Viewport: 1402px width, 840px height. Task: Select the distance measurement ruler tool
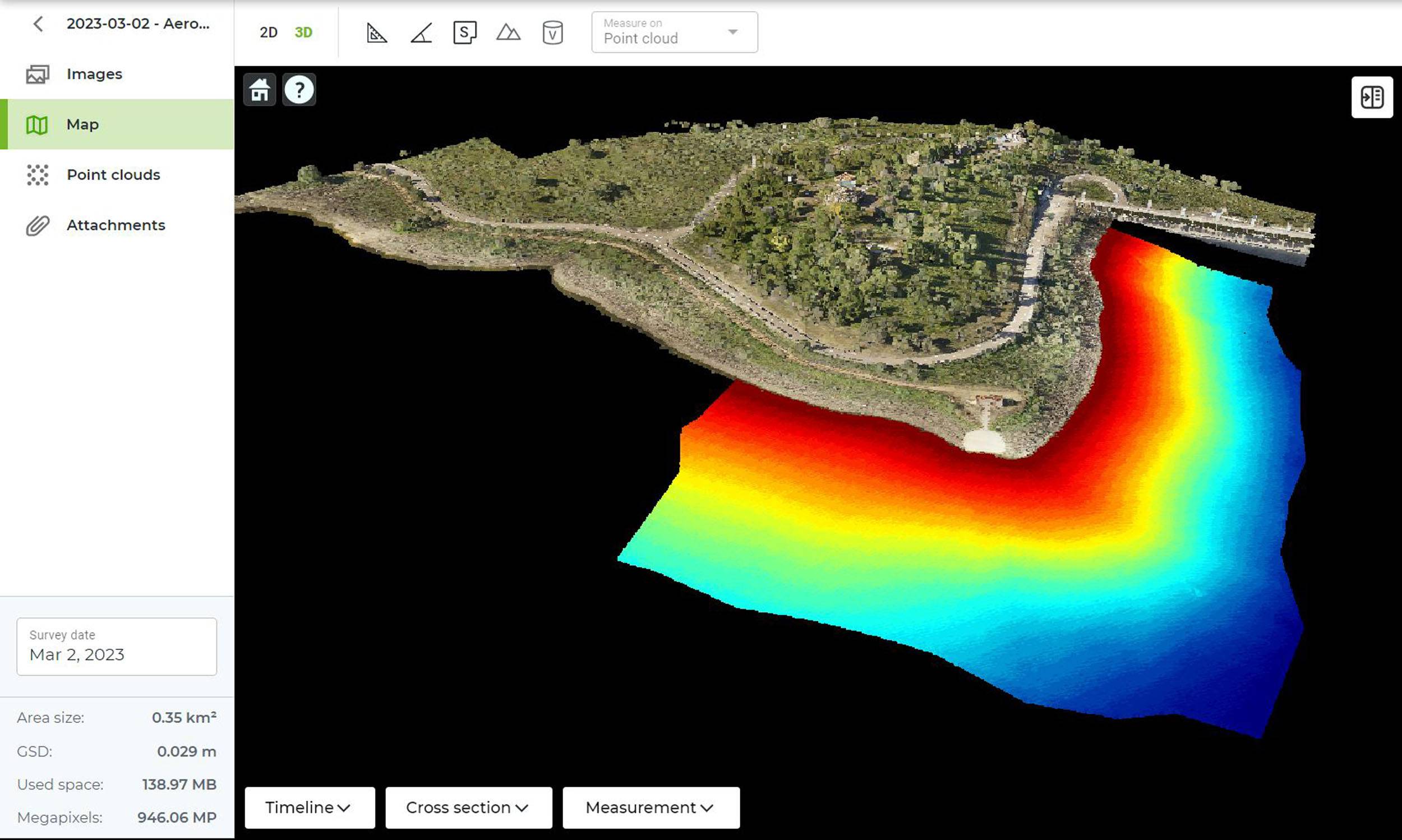pyautogui.click(x=376, y=33)
